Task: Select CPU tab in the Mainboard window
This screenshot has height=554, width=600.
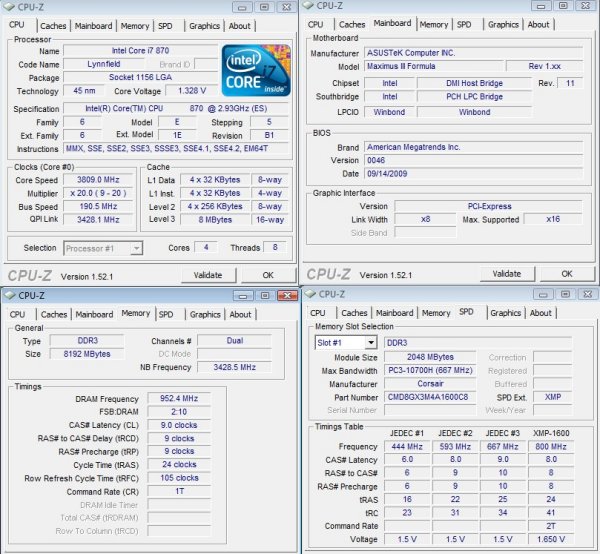Action: pos(316,24)
